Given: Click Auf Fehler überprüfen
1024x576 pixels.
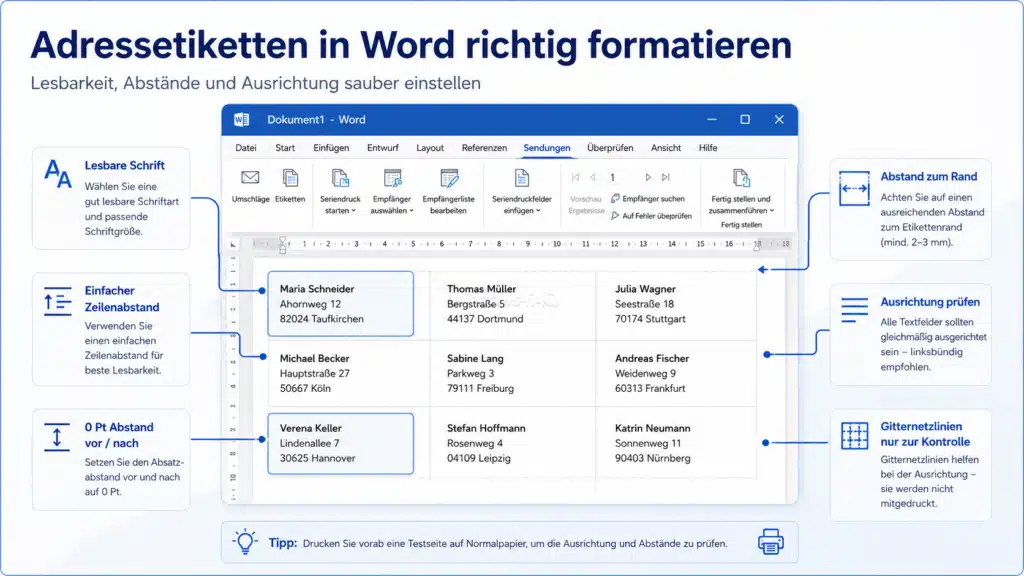Looking at the screenshot, I should click(x=651, y=216).
